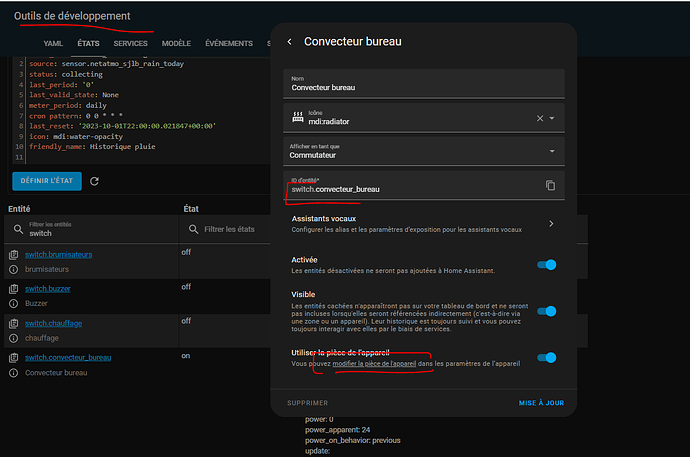Show info for chauffage entity
This screenshot has width=690, height=457.
click(x=14, y=338)
